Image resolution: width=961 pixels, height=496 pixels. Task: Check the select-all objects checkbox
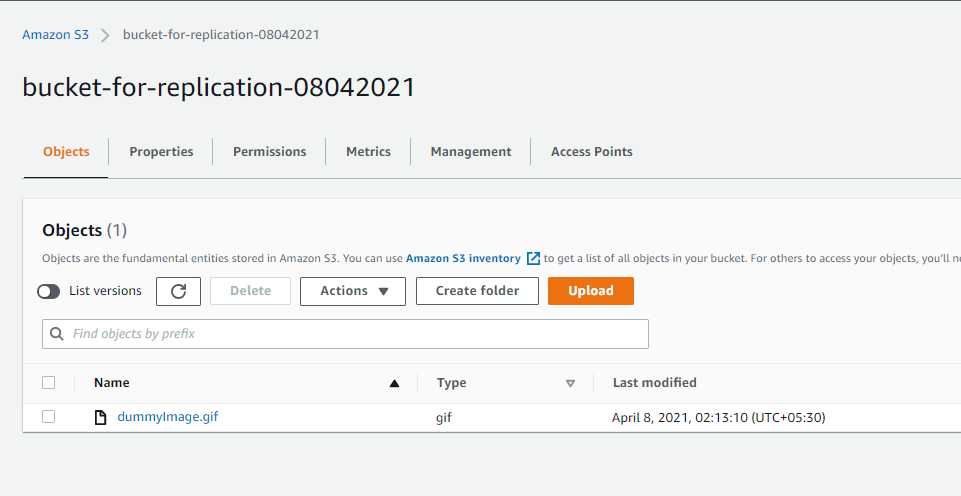49,382
